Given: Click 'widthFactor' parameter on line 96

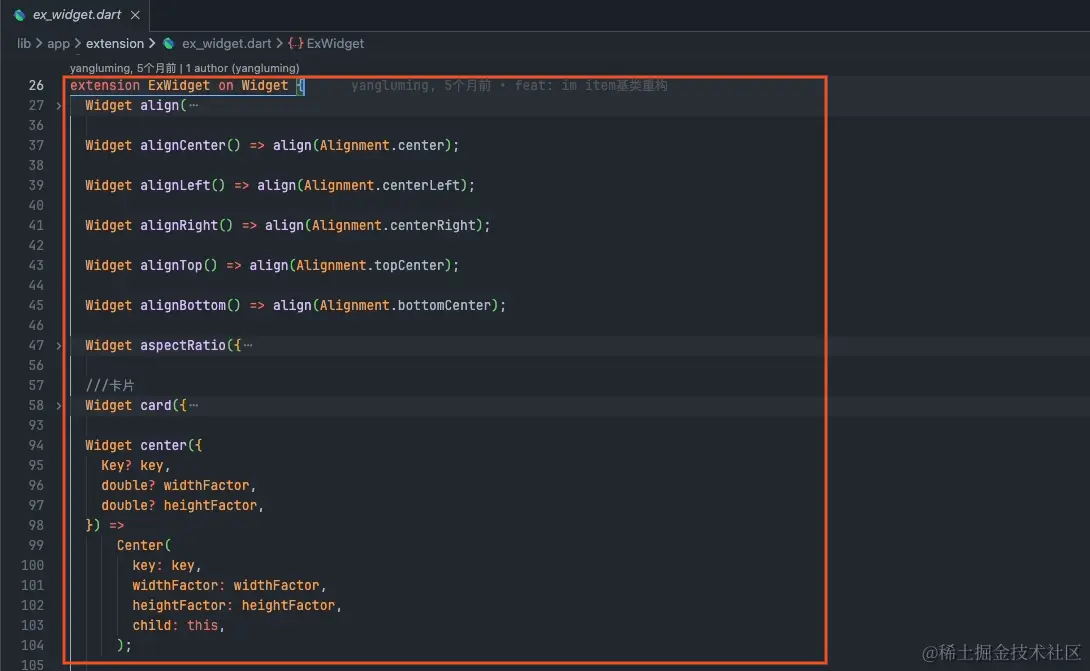Looking at the screenshot, I should [x=206, y=485].
